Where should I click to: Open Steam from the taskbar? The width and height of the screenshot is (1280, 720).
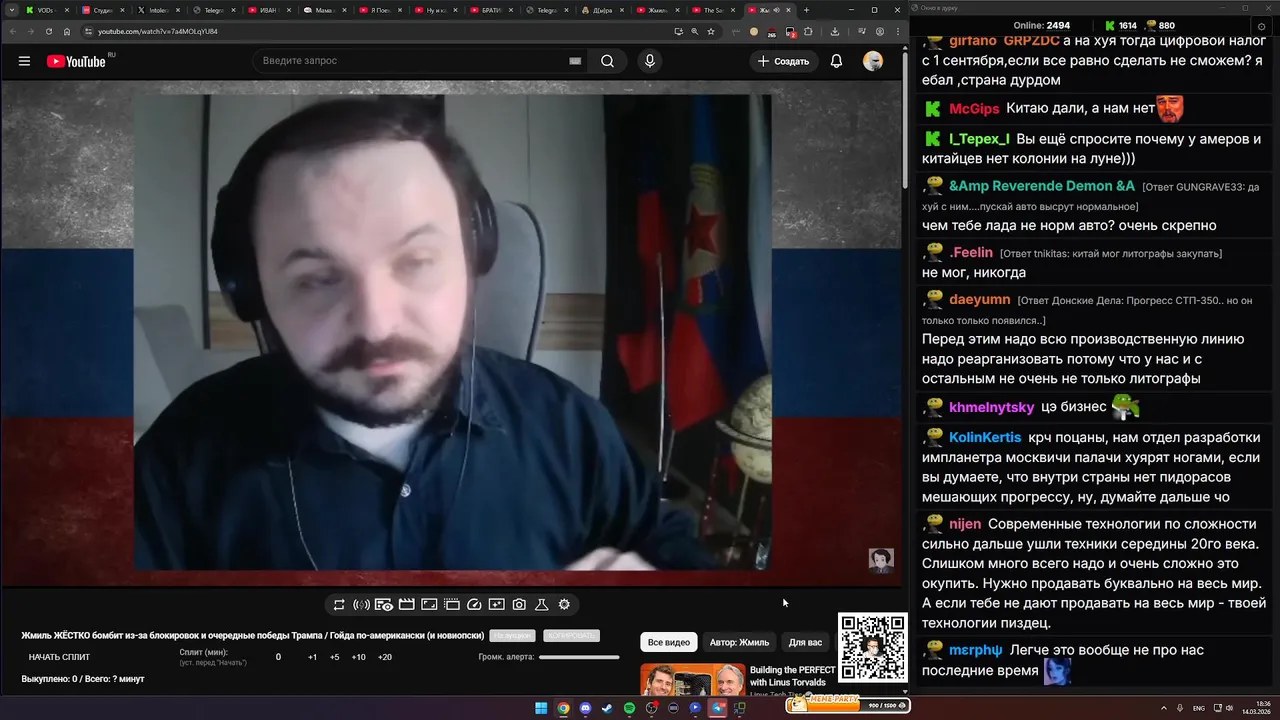pos(607,708)
